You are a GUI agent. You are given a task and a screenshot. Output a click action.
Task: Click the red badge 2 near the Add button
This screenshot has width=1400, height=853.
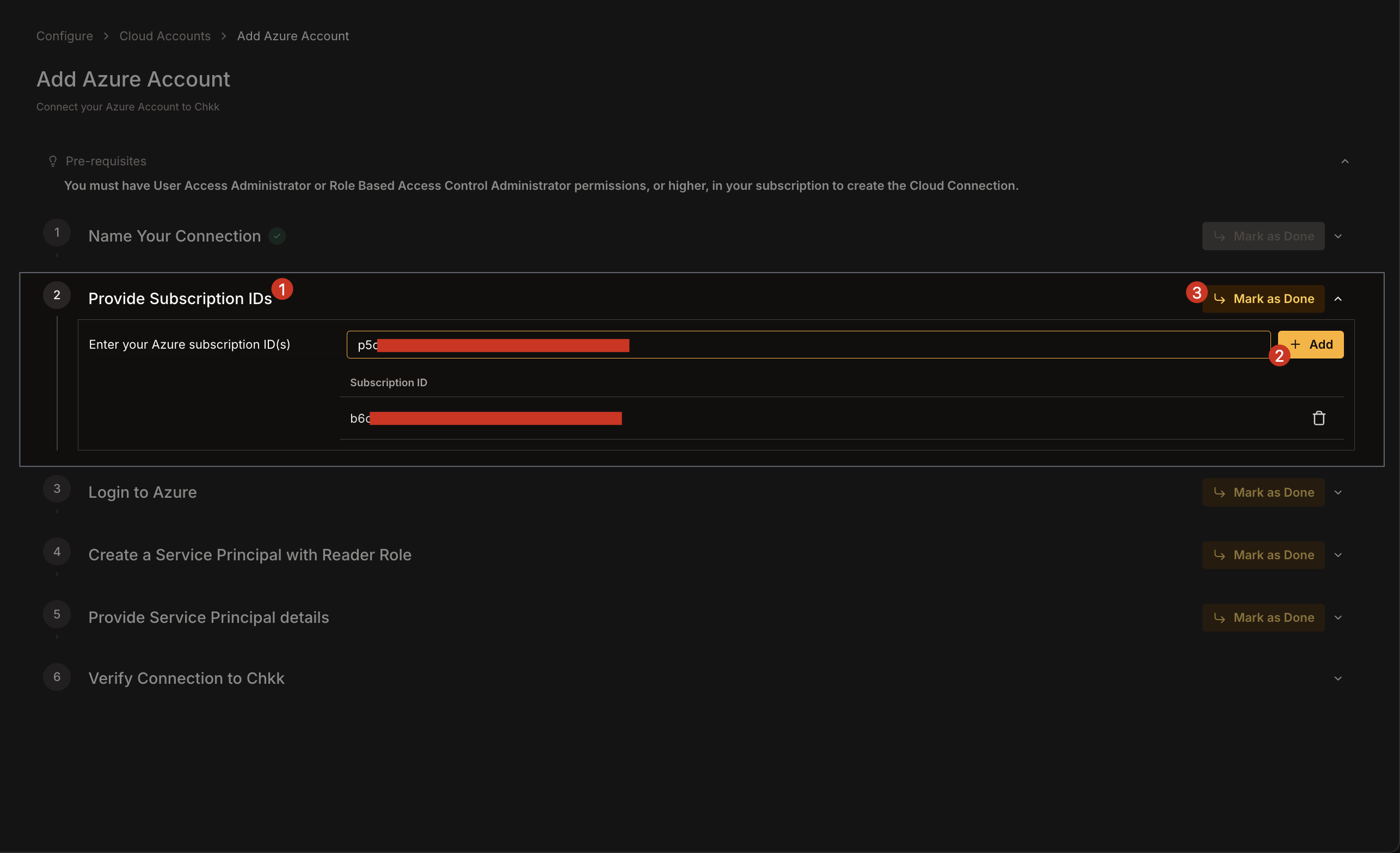(x=1280, y=356)
